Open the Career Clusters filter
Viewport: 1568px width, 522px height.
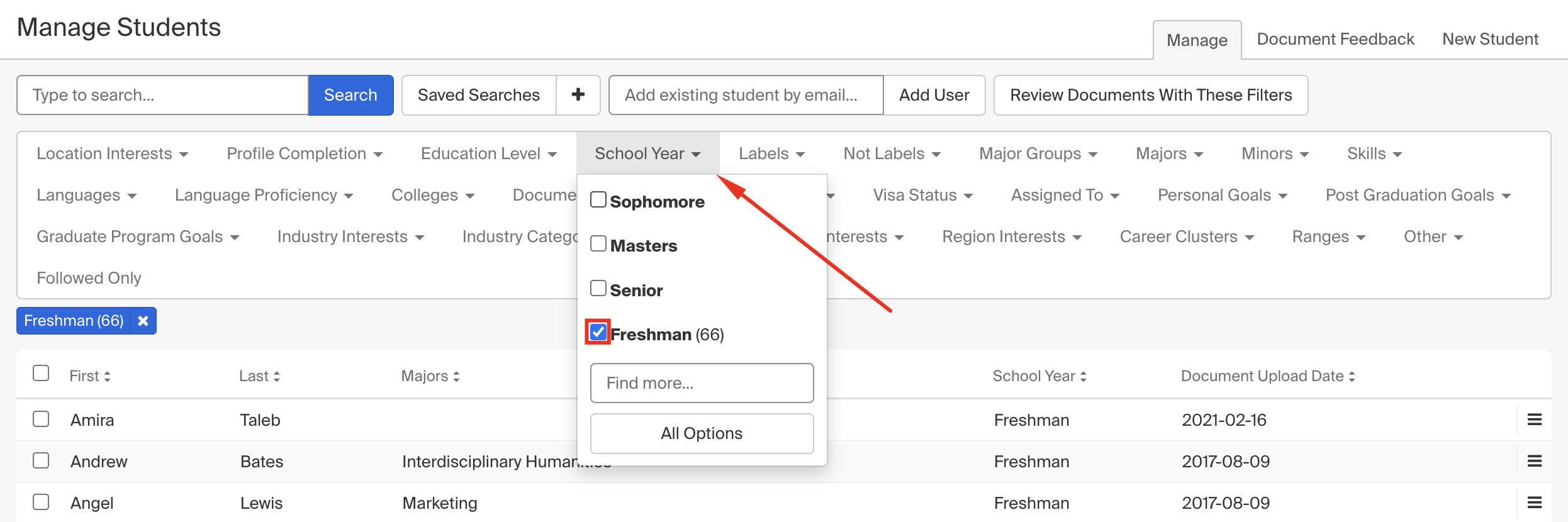point(1187,236)
